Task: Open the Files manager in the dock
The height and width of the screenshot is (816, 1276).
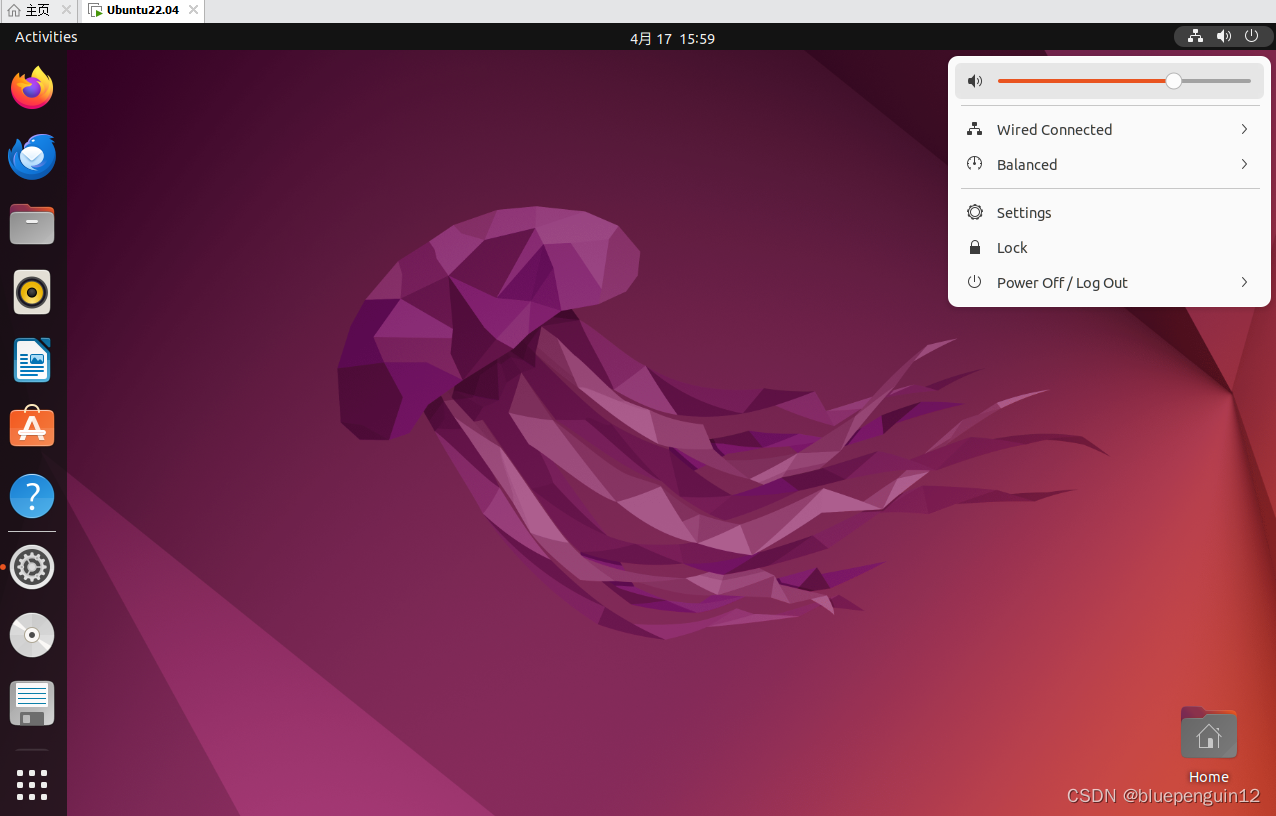Action: pos(32,224)
